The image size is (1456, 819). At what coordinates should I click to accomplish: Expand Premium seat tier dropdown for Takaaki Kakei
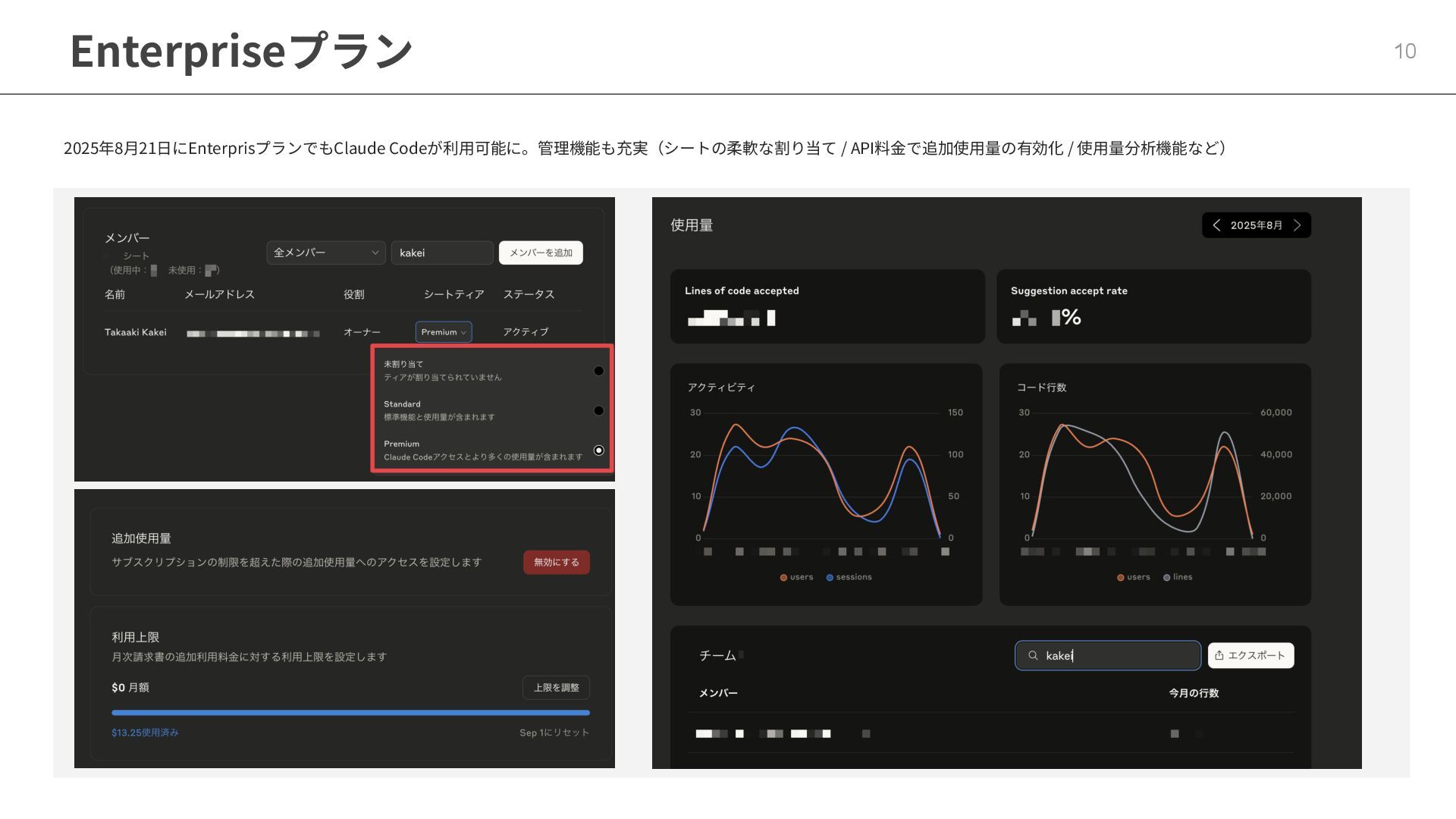click(x=444, y=332)
